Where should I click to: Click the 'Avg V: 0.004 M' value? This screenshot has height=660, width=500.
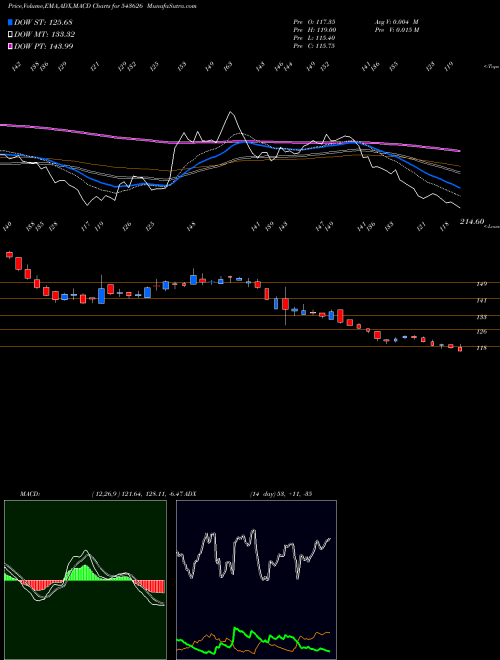pos(396,22)
